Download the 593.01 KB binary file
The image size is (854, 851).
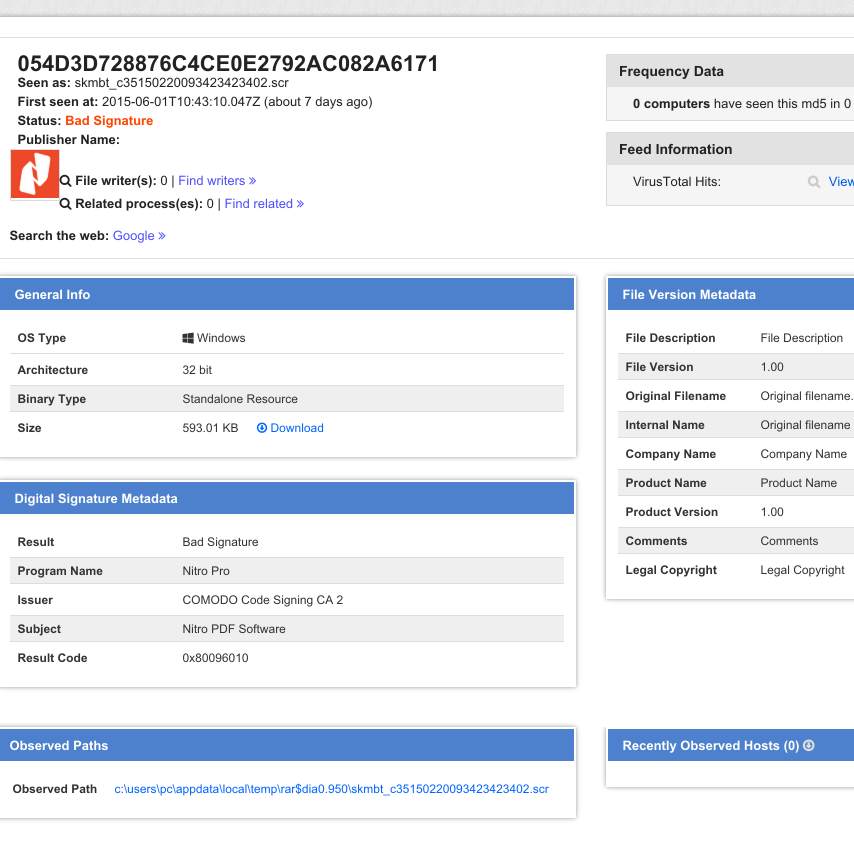296,428
